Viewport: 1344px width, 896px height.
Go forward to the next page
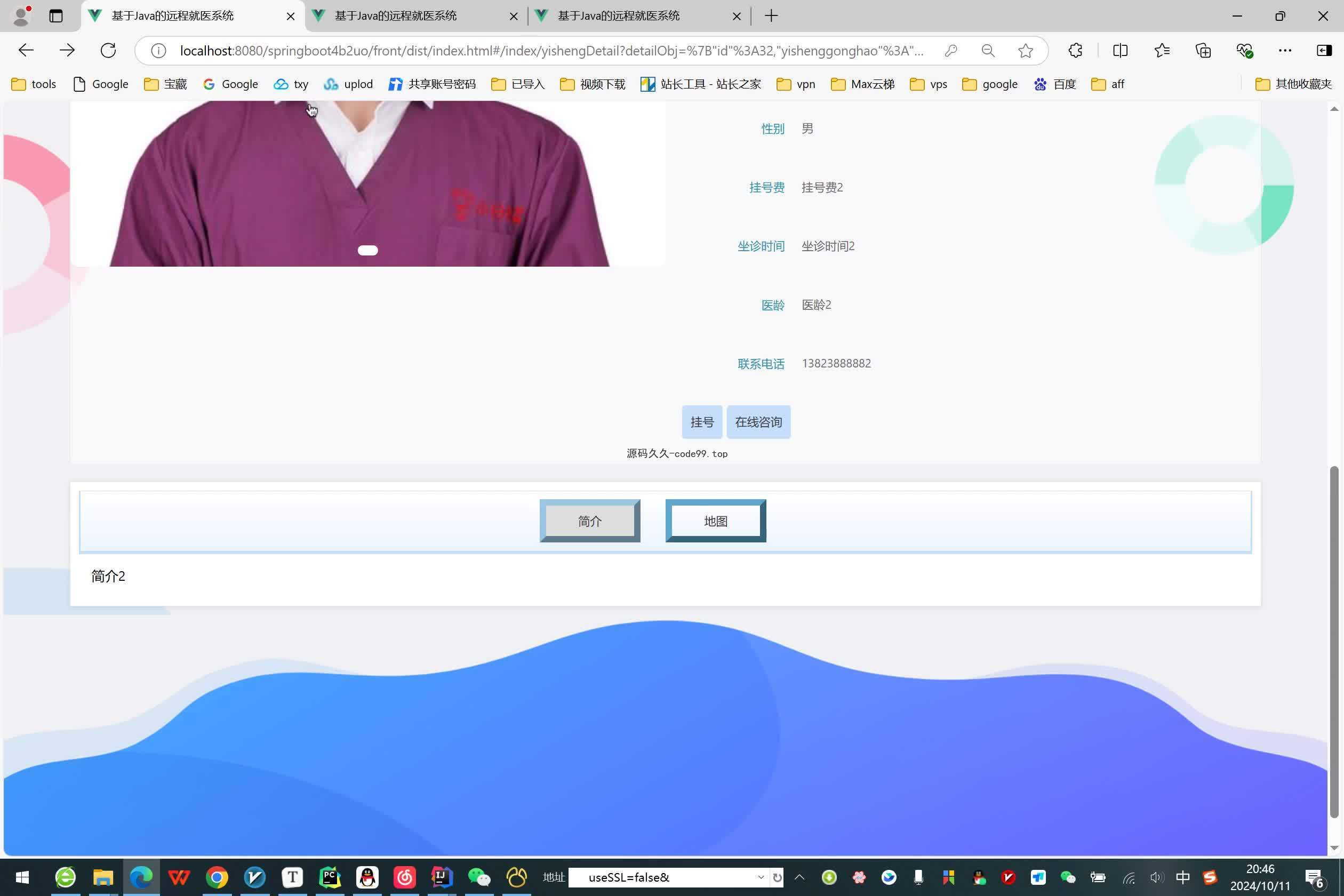click(67, 50)
